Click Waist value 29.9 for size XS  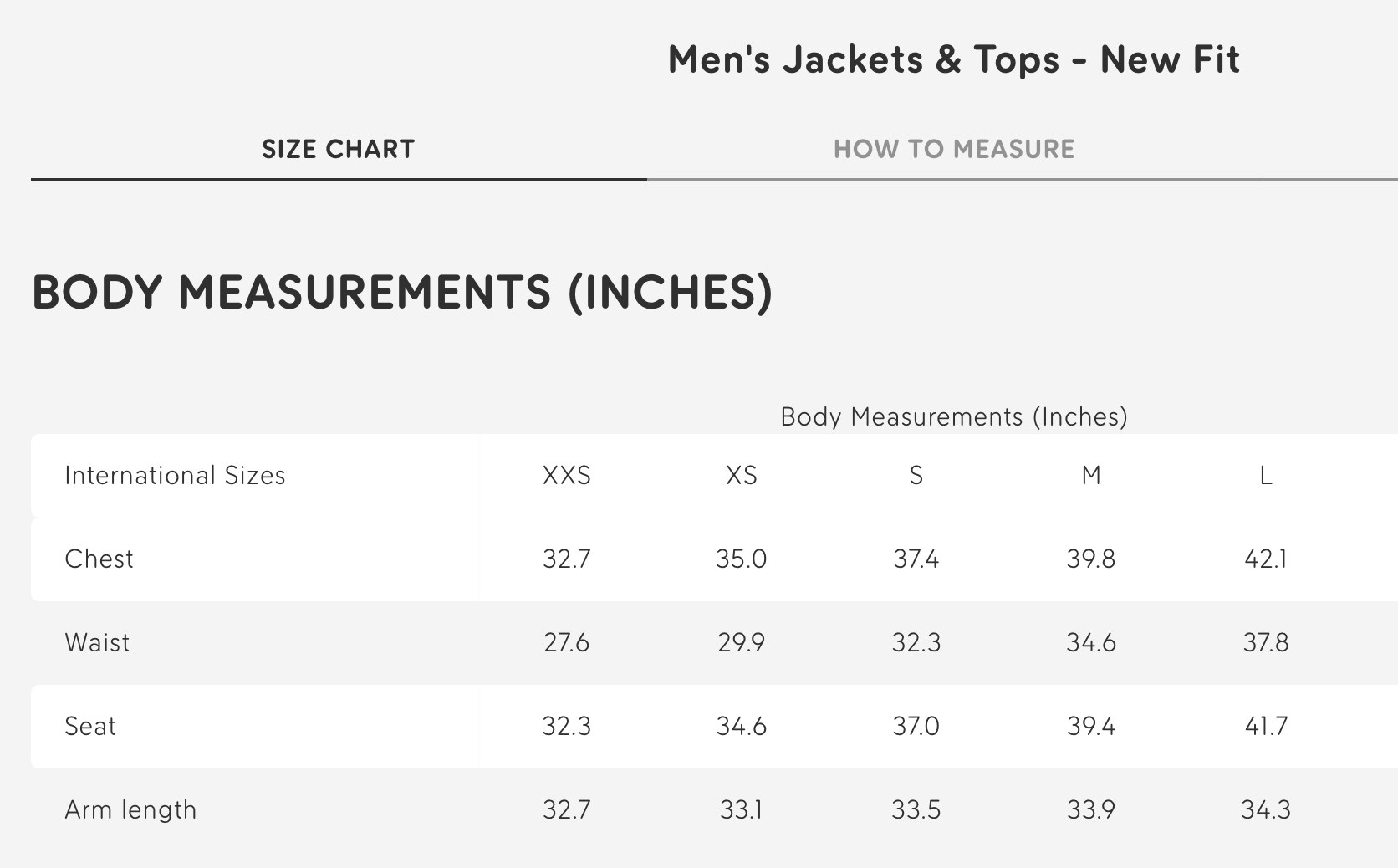[742, 642]
